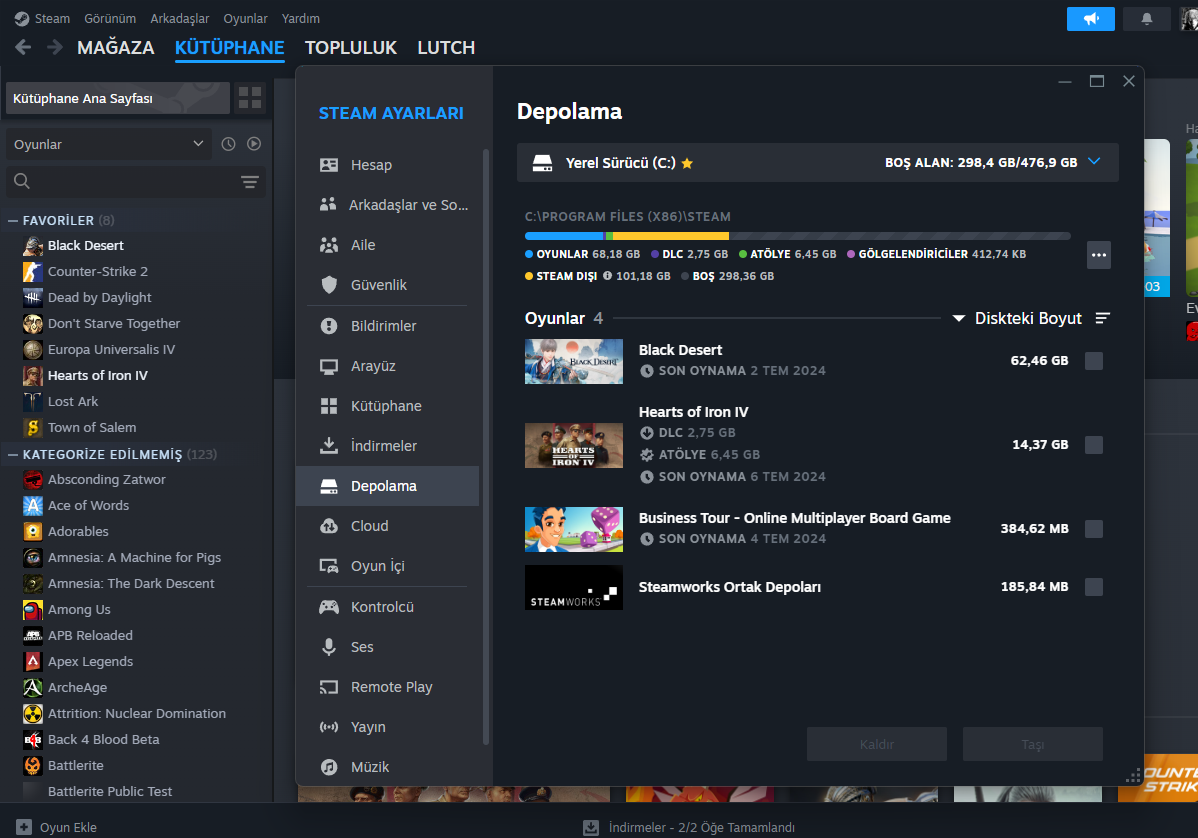Collapse the FAVORİLER category
This screenshot has width=1198, height=838.
(13, 221)
